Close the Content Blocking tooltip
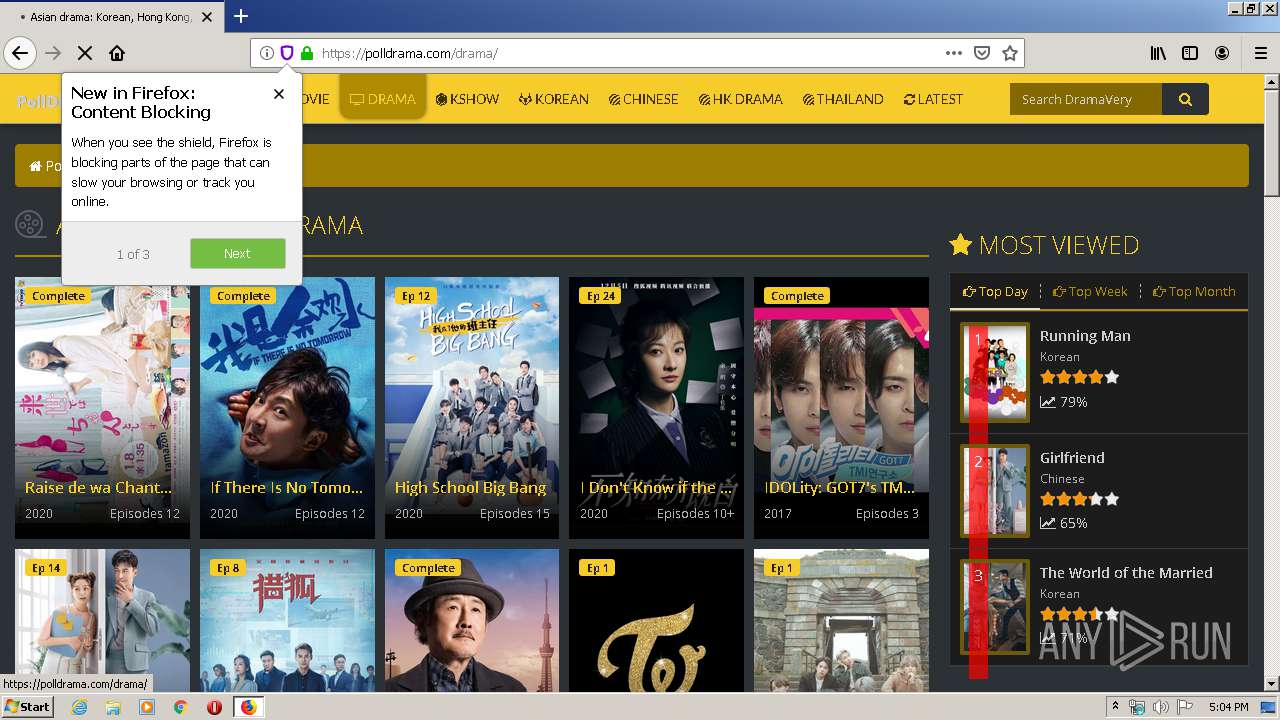The width and height of the screenshot is (1280, 720). (x=279, y=94)
